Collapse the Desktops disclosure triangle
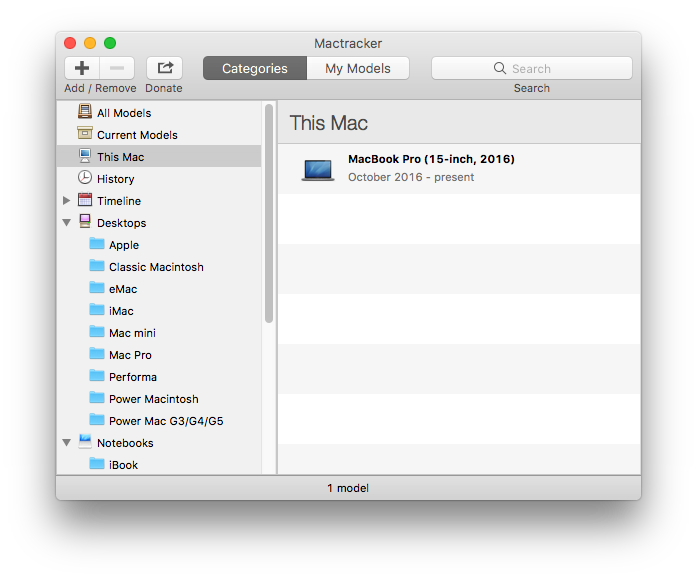The width and height of the screenshot is (697, 580). [66, 223]
